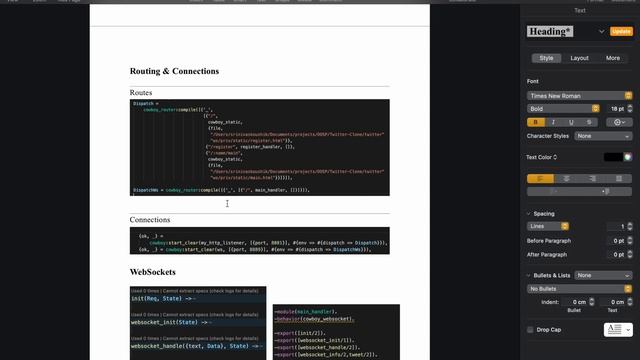Switch to the More tab
Viewport: 640px width, 360px height.
click(613, 58)
